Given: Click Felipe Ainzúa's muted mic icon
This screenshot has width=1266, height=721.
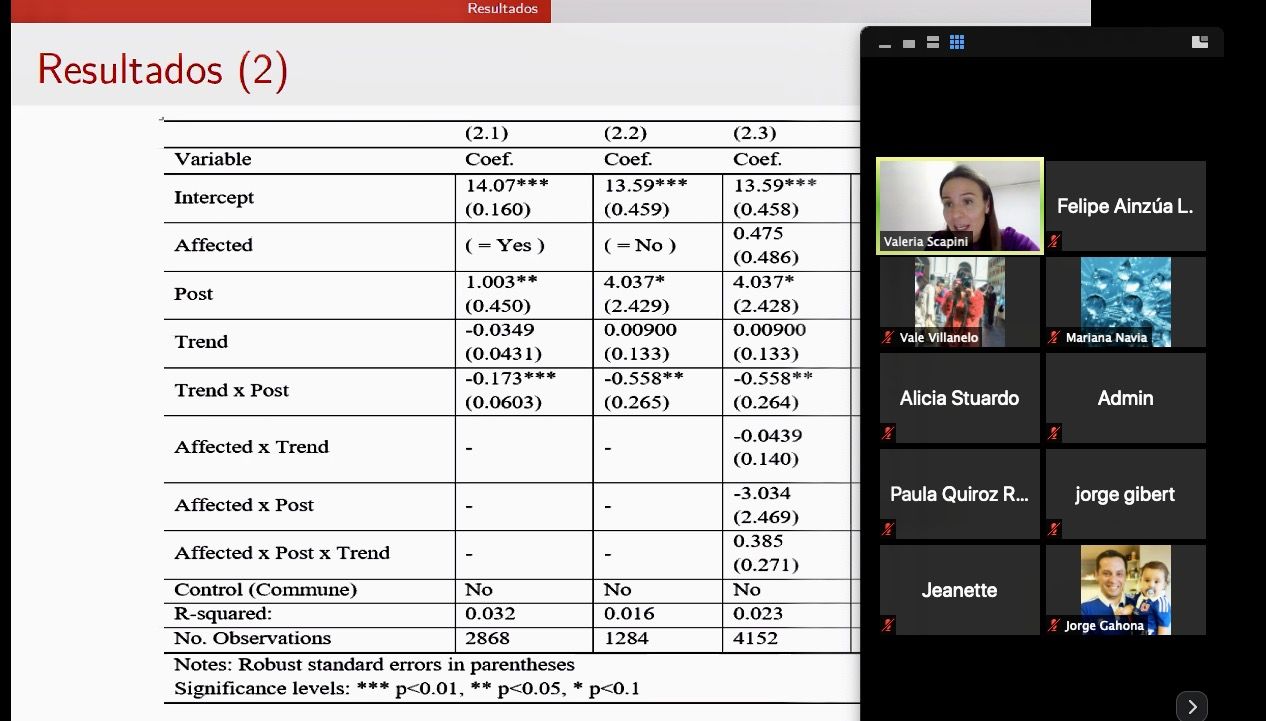Looking at the screenshot, I should [1054, 241].
